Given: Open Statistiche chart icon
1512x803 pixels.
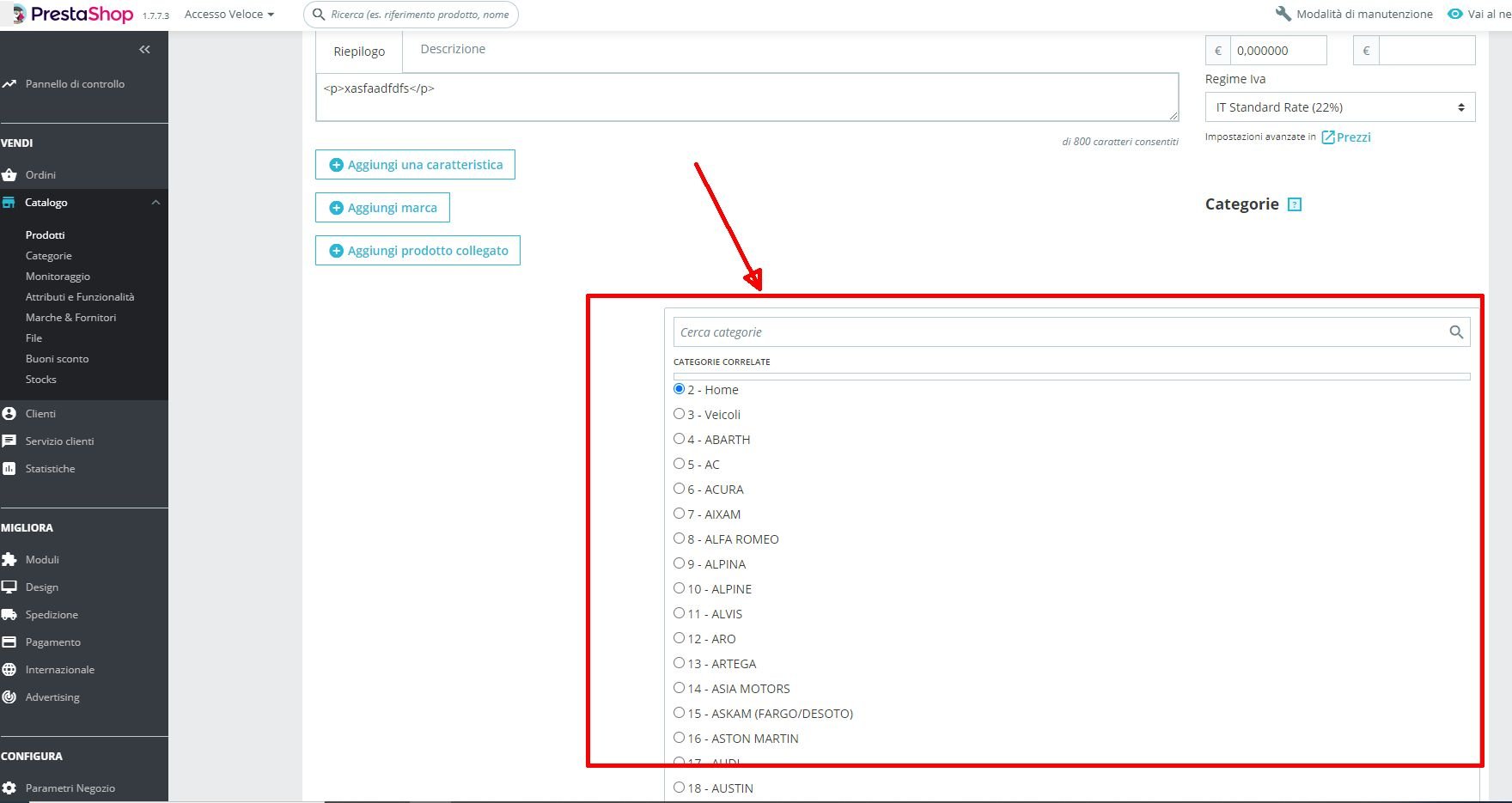Looking at the screenshot, I should tap(9, 469).
